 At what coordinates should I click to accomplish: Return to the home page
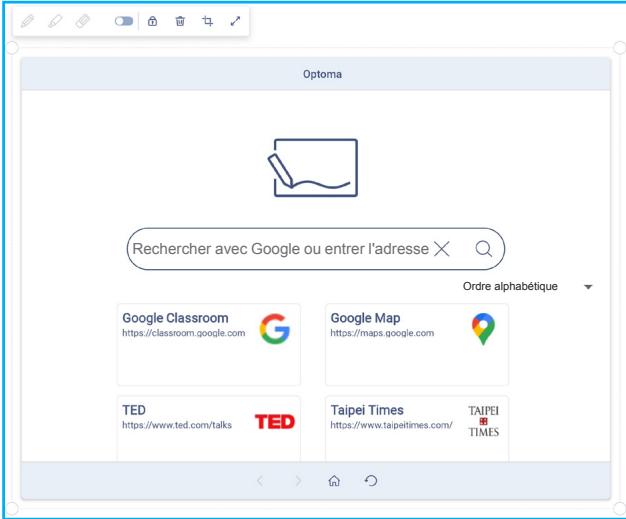tap(334, 481)
